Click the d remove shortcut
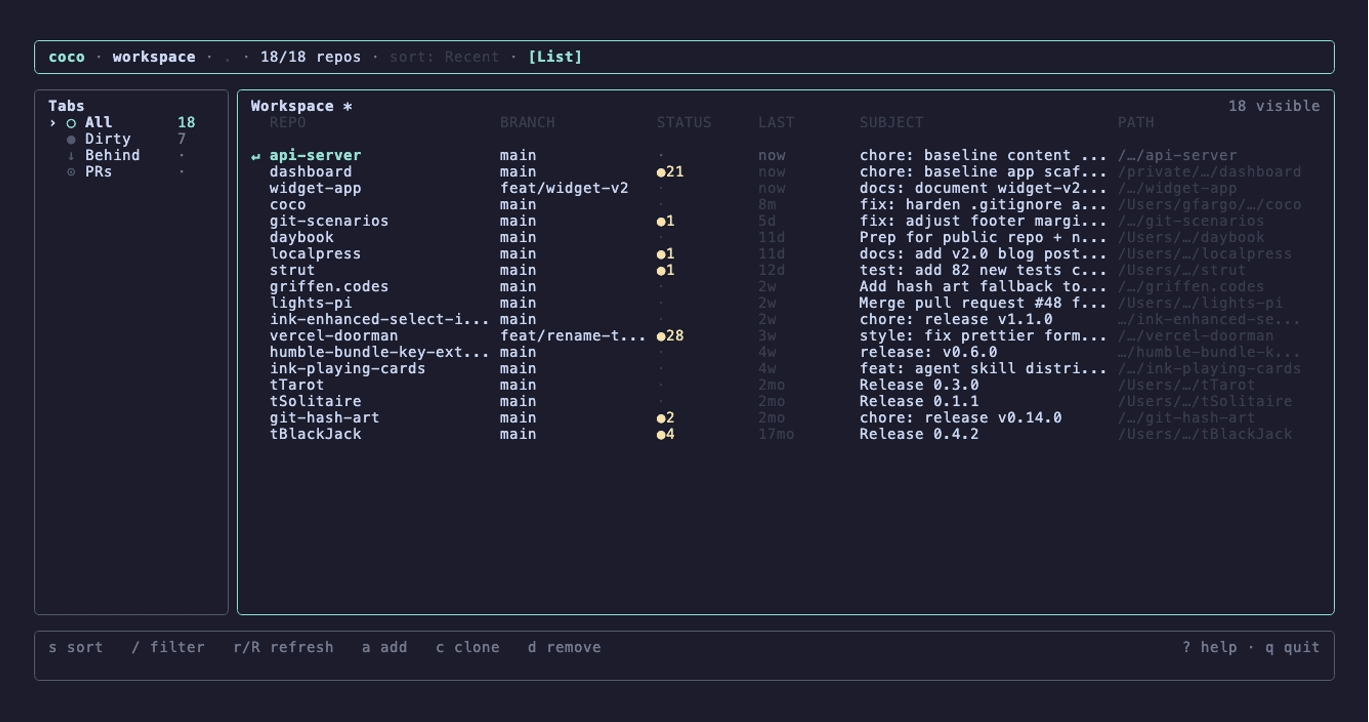1369x722 pixels. [x=564, y=647]
